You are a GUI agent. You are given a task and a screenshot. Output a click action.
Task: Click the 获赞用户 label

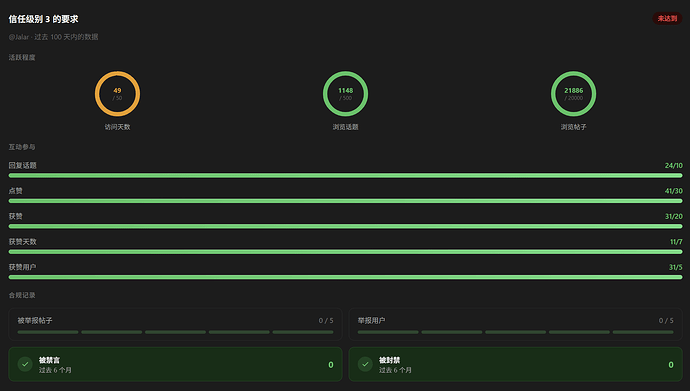coord(22,267)
